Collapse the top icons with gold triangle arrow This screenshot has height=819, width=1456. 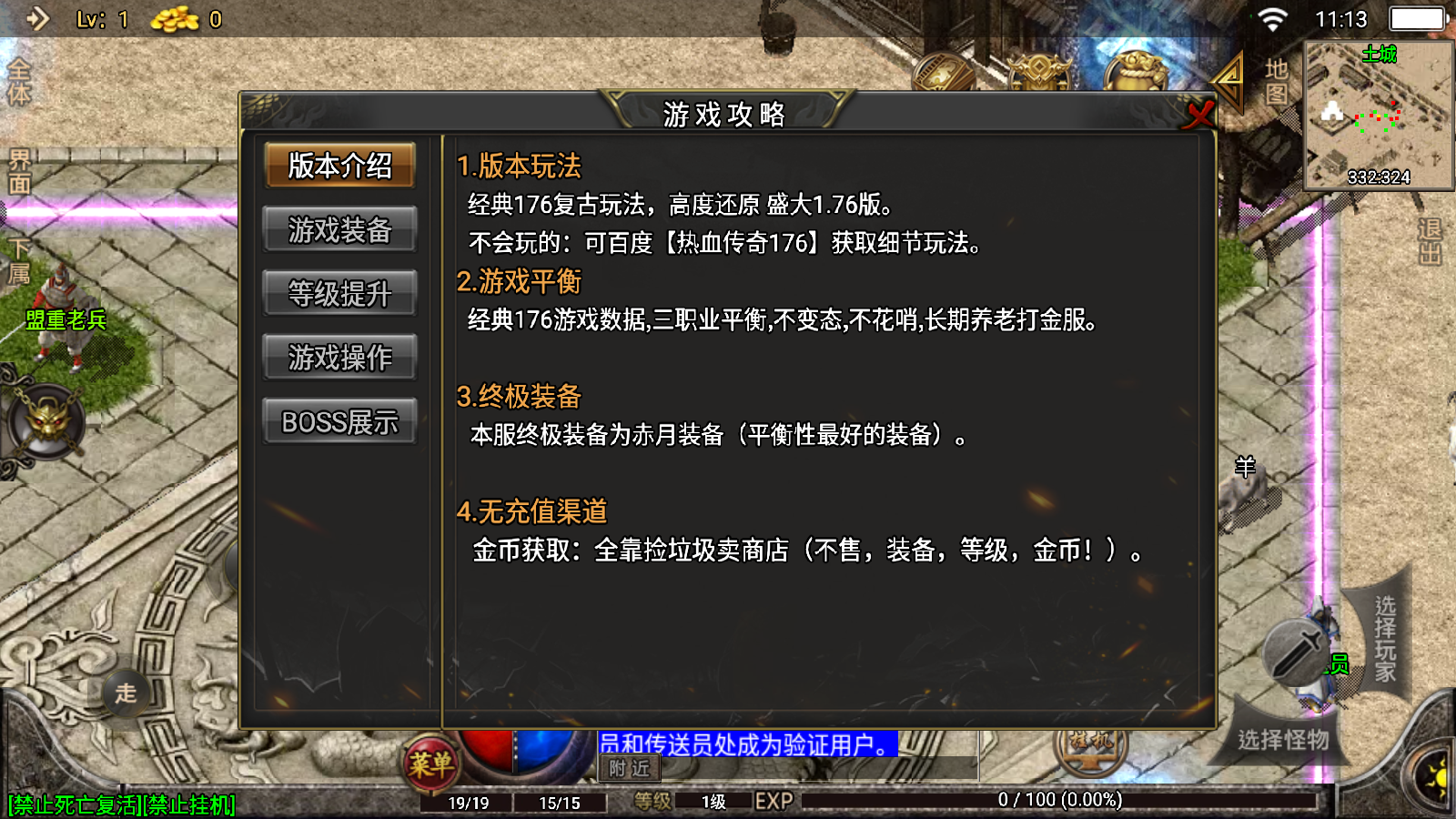point(1228,80)
